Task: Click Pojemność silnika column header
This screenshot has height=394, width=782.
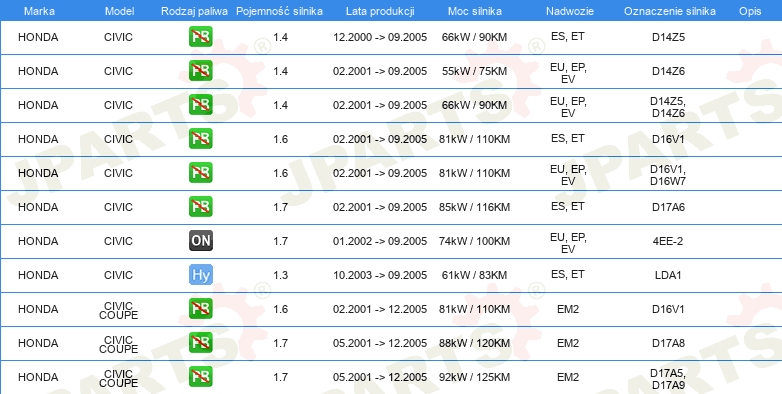Action: (279, 11)
